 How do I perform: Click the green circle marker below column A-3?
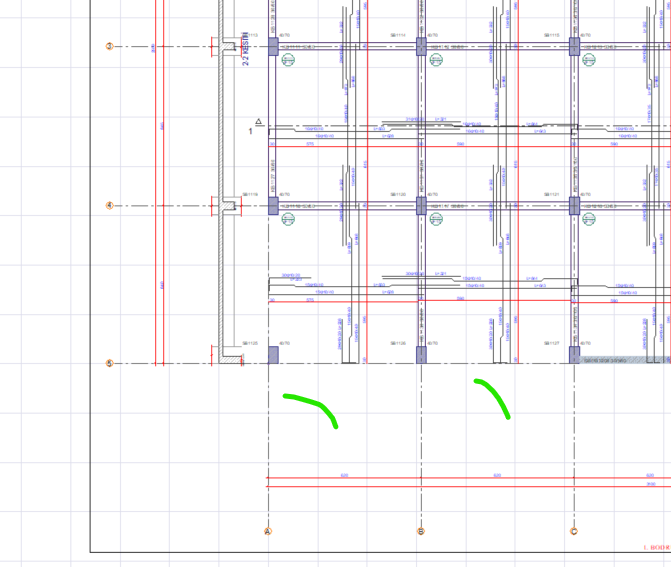pos(288,60)
